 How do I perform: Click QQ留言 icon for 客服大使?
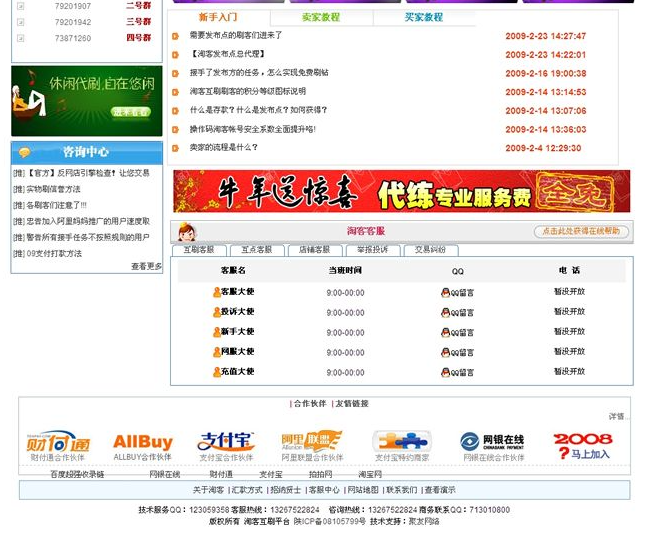point(457,292)
